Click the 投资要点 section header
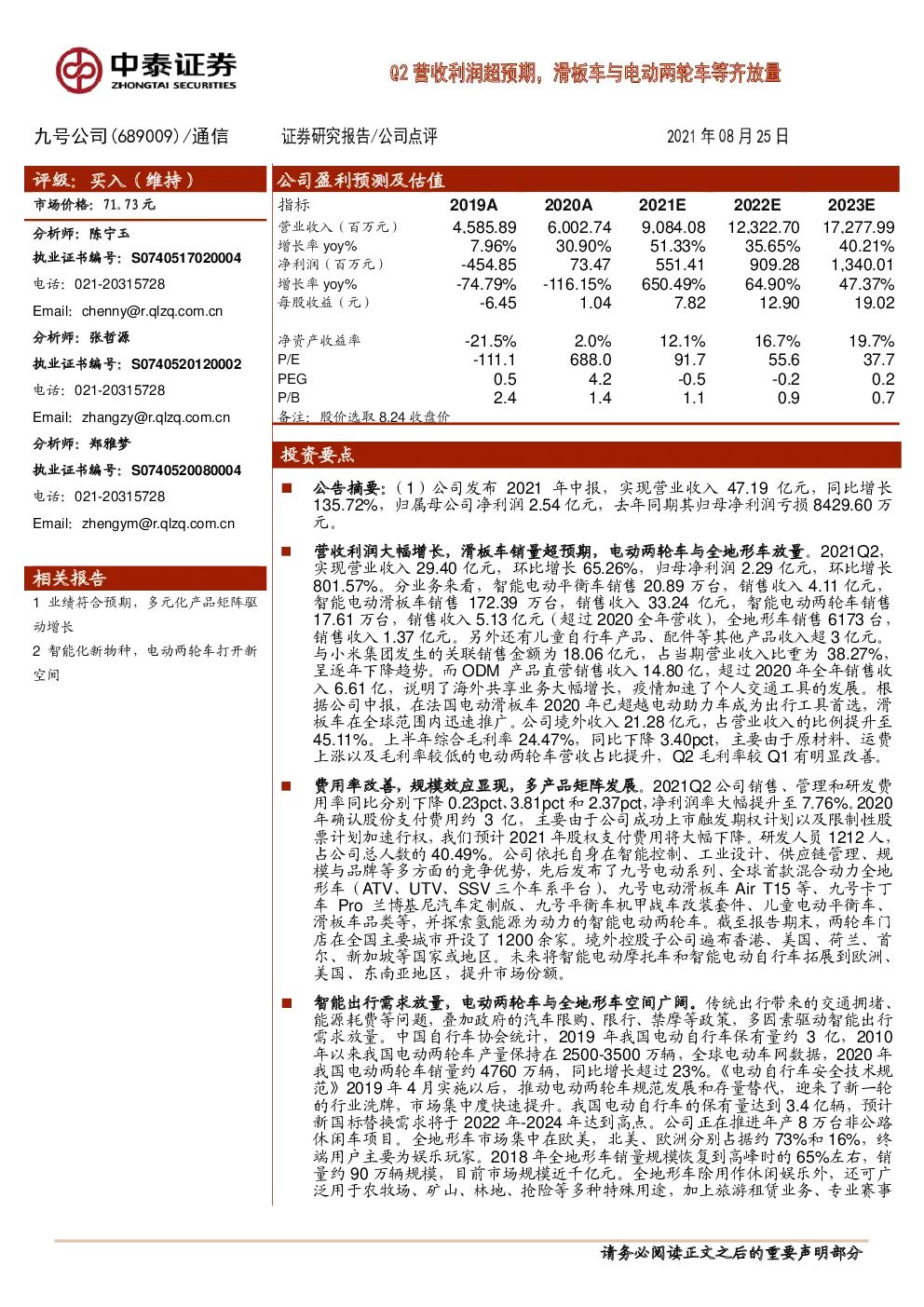Image resolution: width=924 pixels, height=1307 pixels. 587,455
